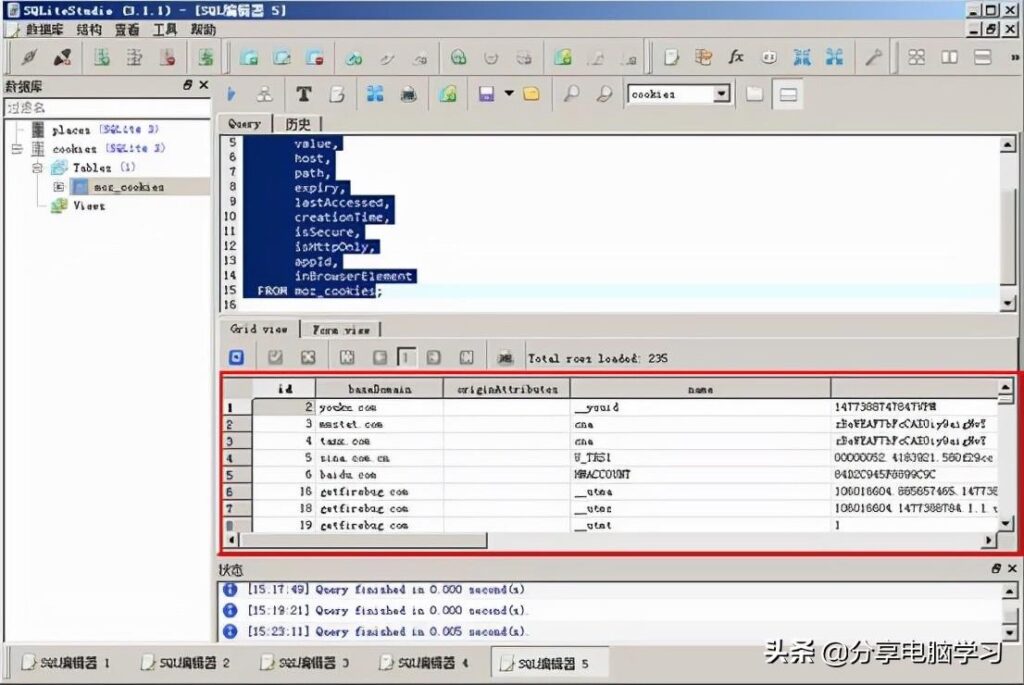Open the SQL function editor (fx)
1024x685 pixels.
[x=736, y=57]
